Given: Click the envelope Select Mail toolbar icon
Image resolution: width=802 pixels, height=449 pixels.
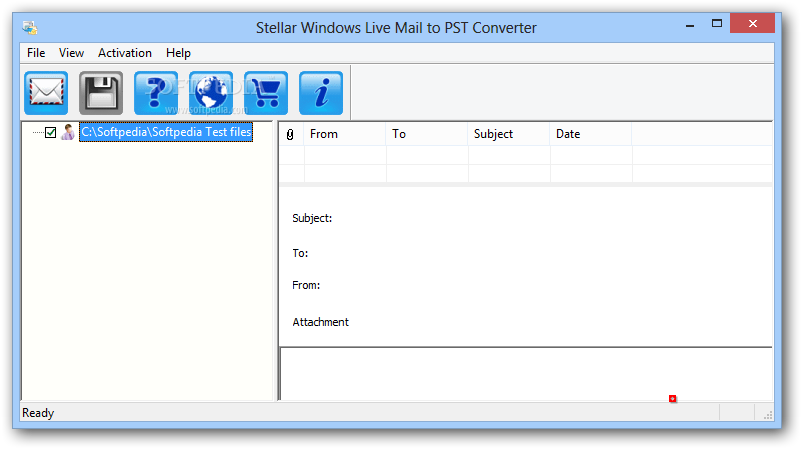Looking at the screenshot, I should [46, 93].
